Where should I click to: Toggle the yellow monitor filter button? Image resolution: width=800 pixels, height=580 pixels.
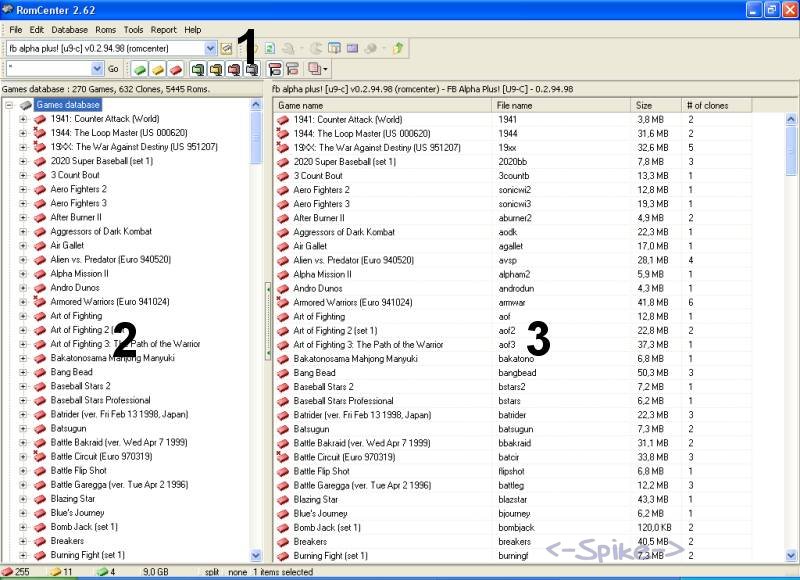pos(216,69)
